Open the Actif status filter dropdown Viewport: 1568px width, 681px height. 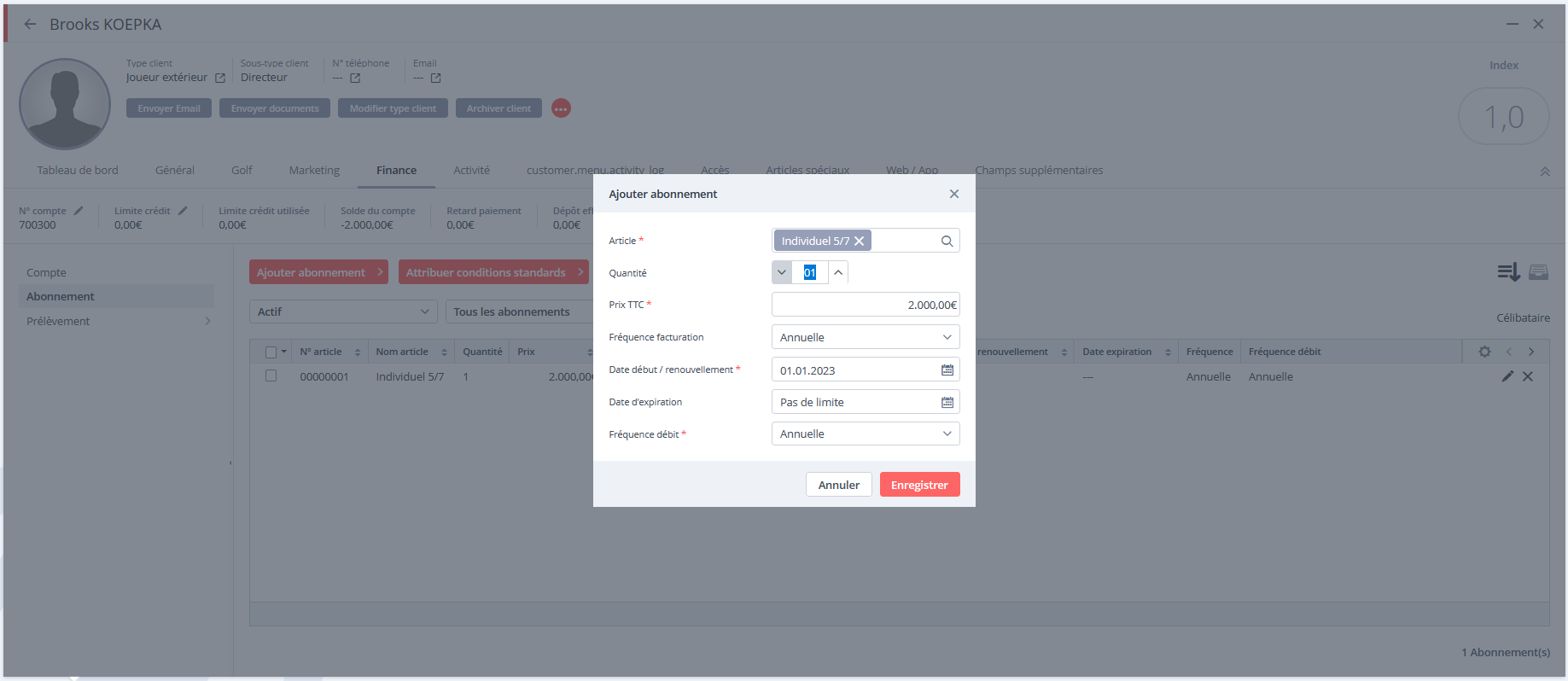tap(343, 311)
